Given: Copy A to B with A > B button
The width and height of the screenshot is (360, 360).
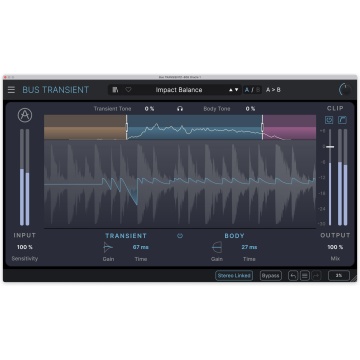Looking at the screenshot, I should tap(273, 90).
